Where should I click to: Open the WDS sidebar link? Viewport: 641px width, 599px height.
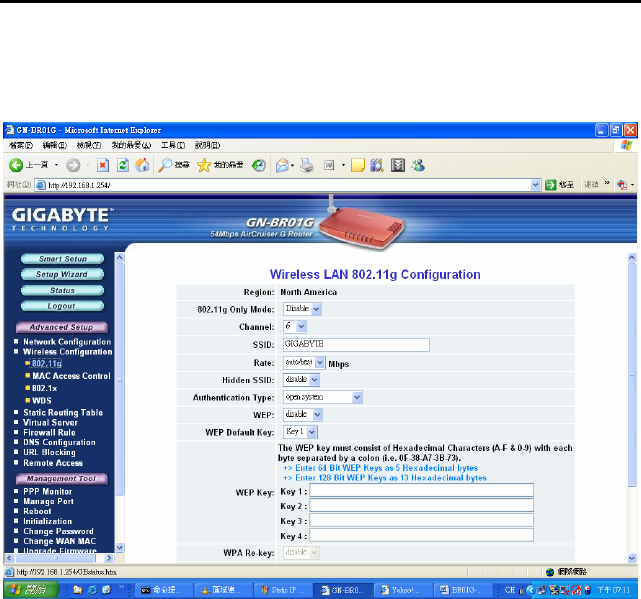[x=42, y=401]
